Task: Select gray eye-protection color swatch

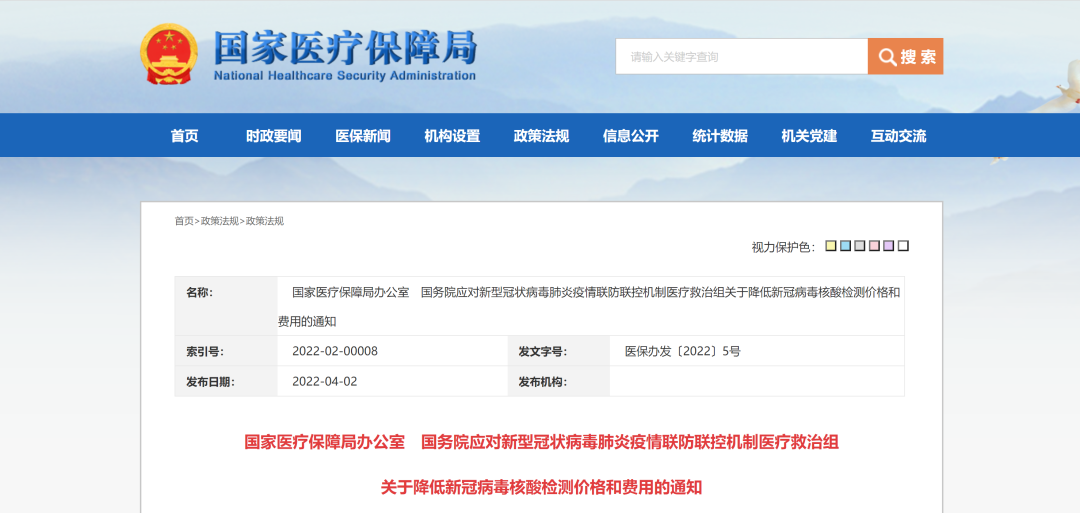Action: (x=860, y=246)
